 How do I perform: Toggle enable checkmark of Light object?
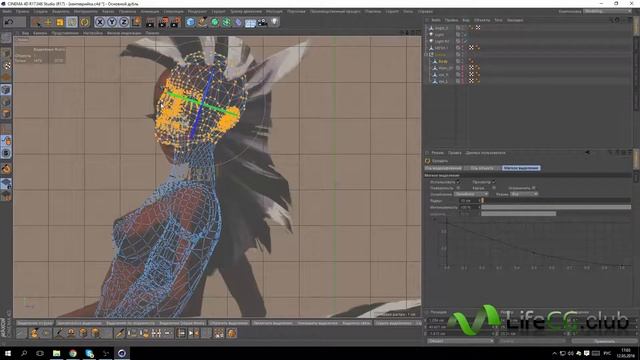pyautogui.click(x=465, y=35)
